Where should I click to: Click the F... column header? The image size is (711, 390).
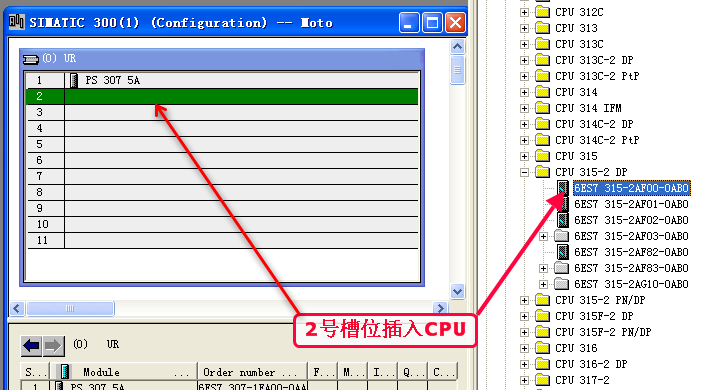322,372
